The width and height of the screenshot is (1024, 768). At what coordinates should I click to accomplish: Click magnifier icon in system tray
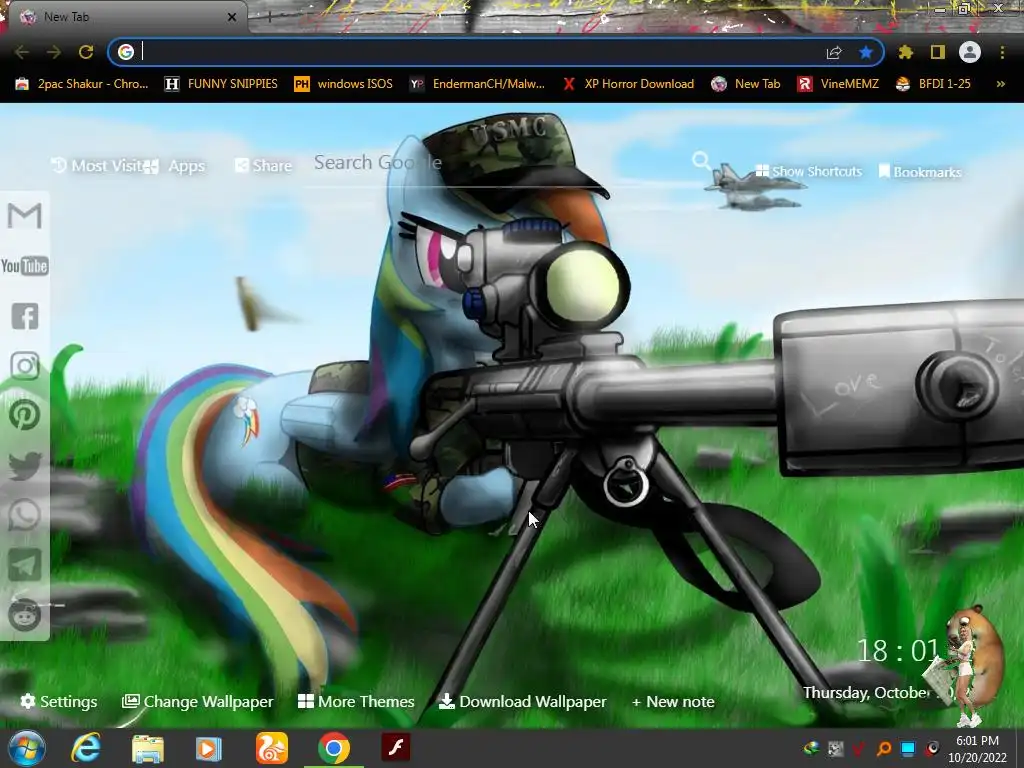click(x=884, y=749)
